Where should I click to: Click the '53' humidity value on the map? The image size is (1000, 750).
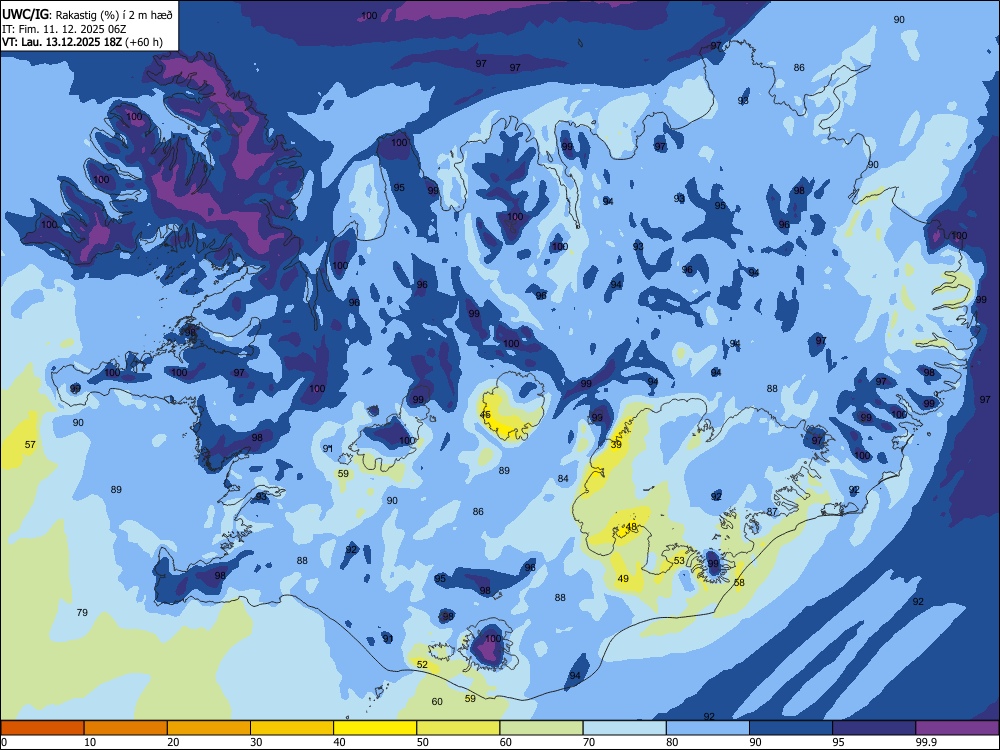pos(679,561)
